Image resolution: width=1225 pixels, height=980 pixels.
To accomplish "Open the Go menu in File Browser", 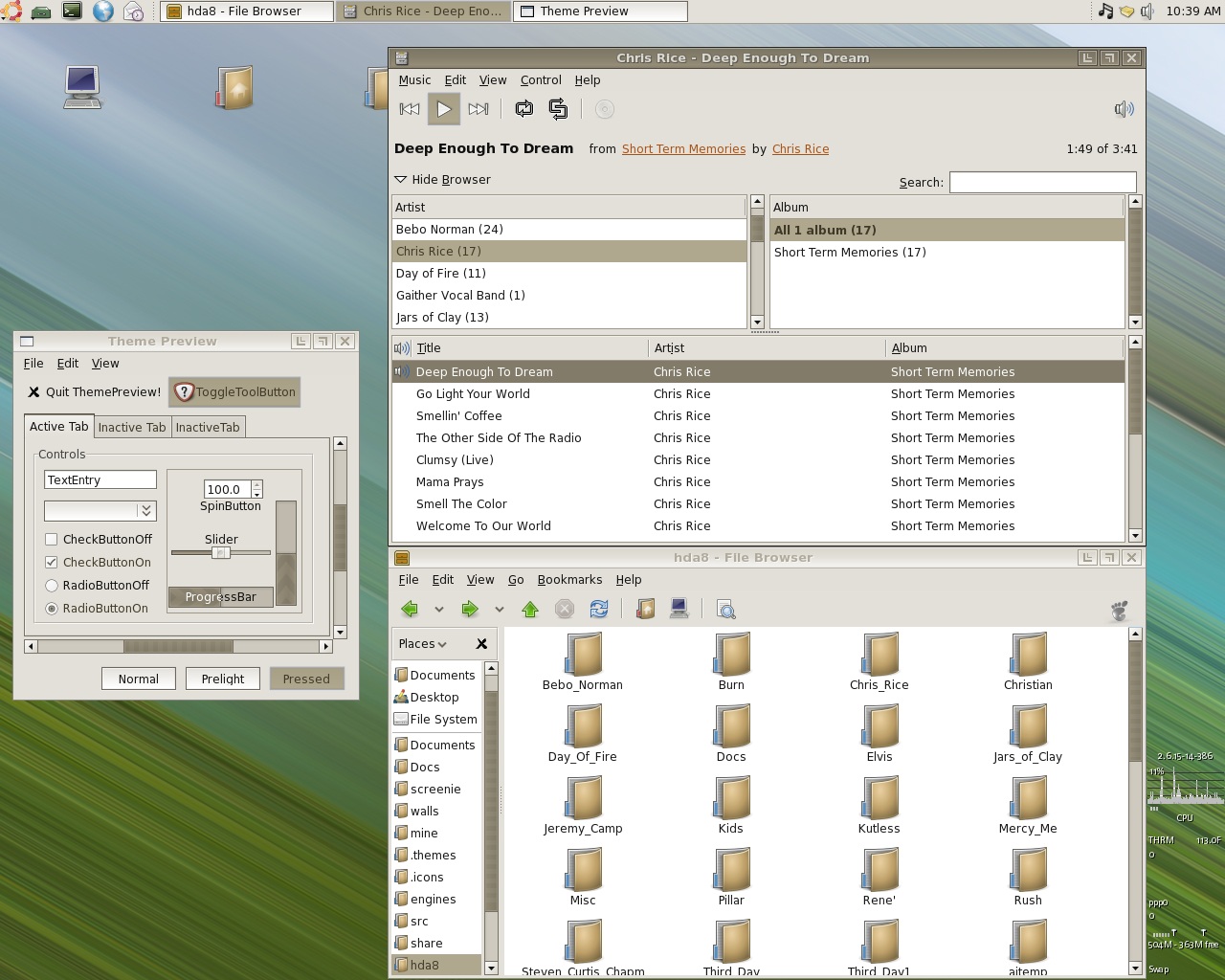I will click(516, 580).
